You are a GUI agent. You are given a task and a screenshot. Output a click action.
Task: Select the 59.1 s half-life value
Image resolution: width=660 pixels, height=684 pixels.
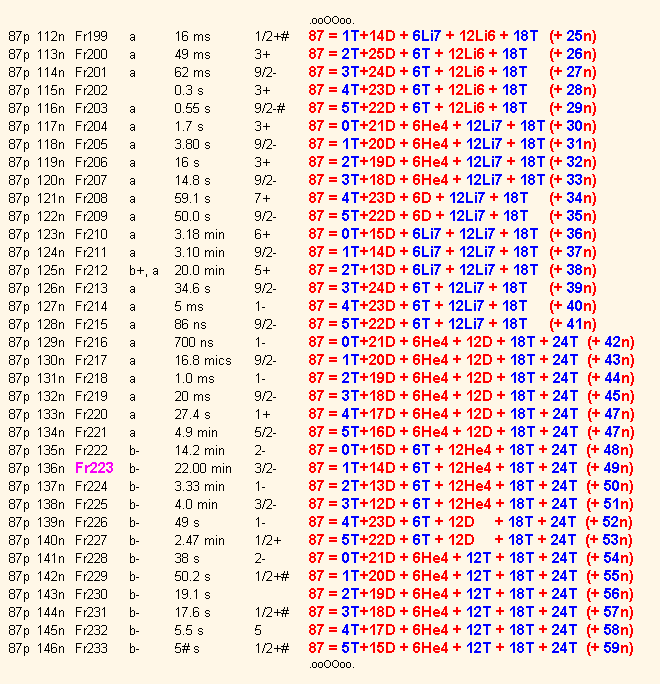click(x=194, y=198)
